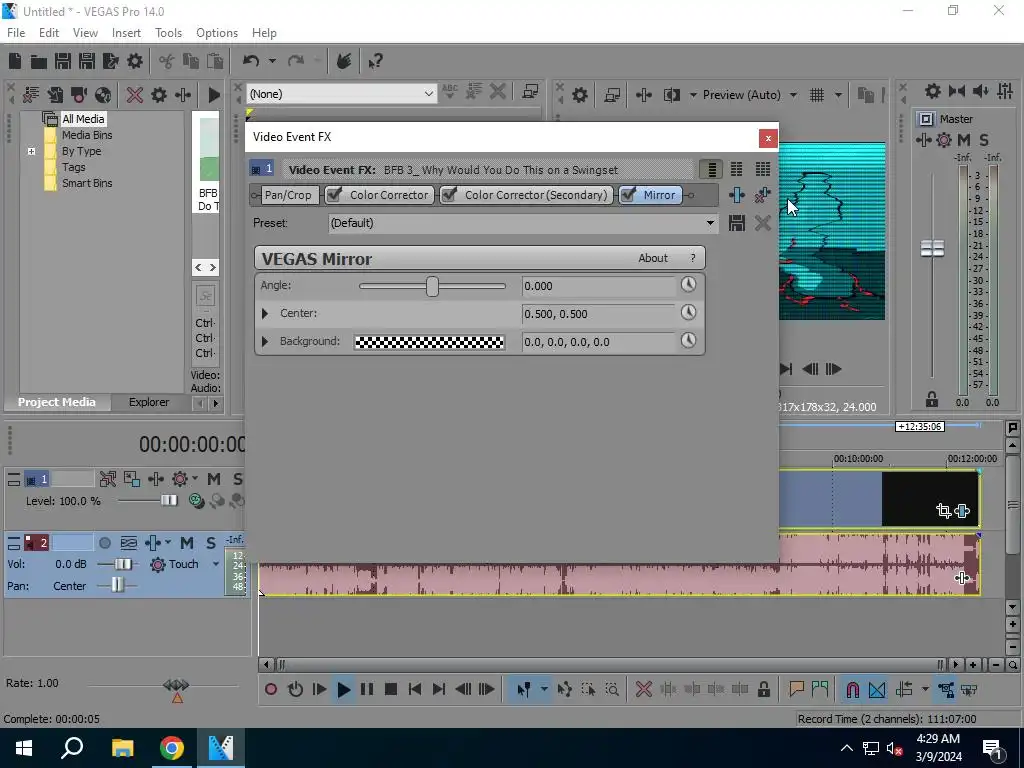Switch to the Project Media tab

coord(57,402)
